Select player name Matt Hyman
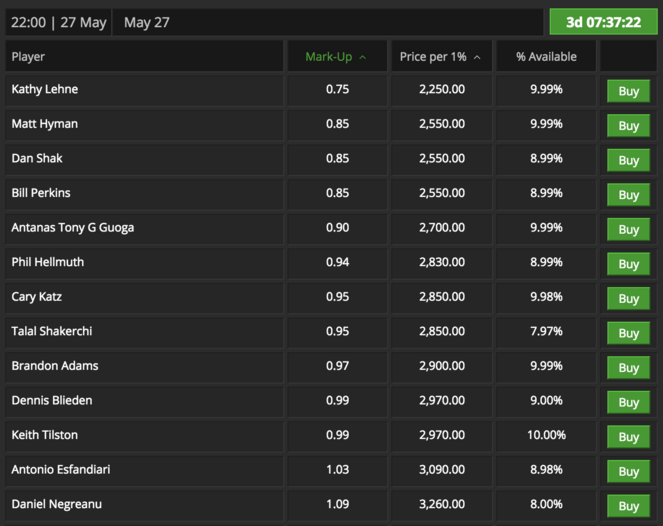Image resolution: width=663 pixels, height=526 pixels. point(44,124)
